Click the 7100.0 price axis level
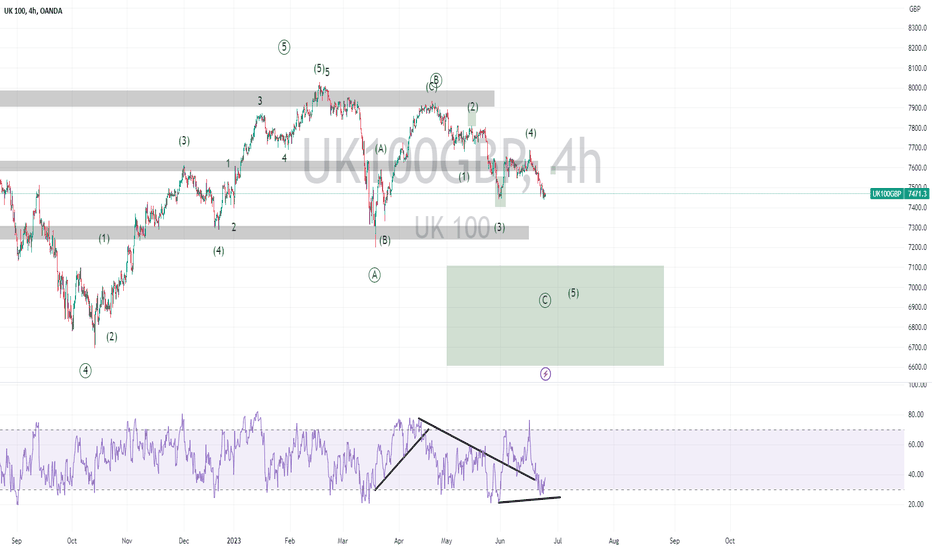 coord(917,268)
